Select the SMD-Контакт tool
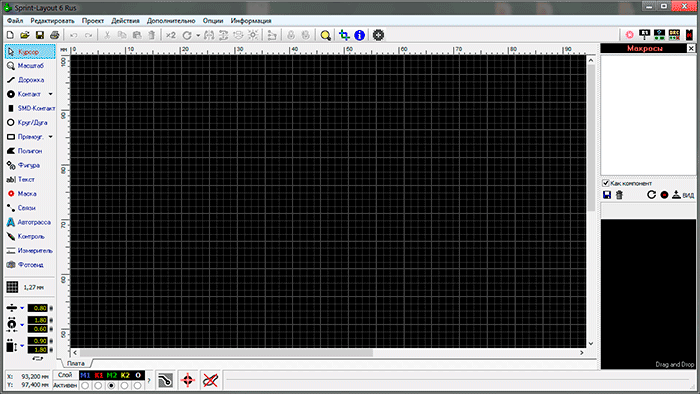 click(30, 108)
